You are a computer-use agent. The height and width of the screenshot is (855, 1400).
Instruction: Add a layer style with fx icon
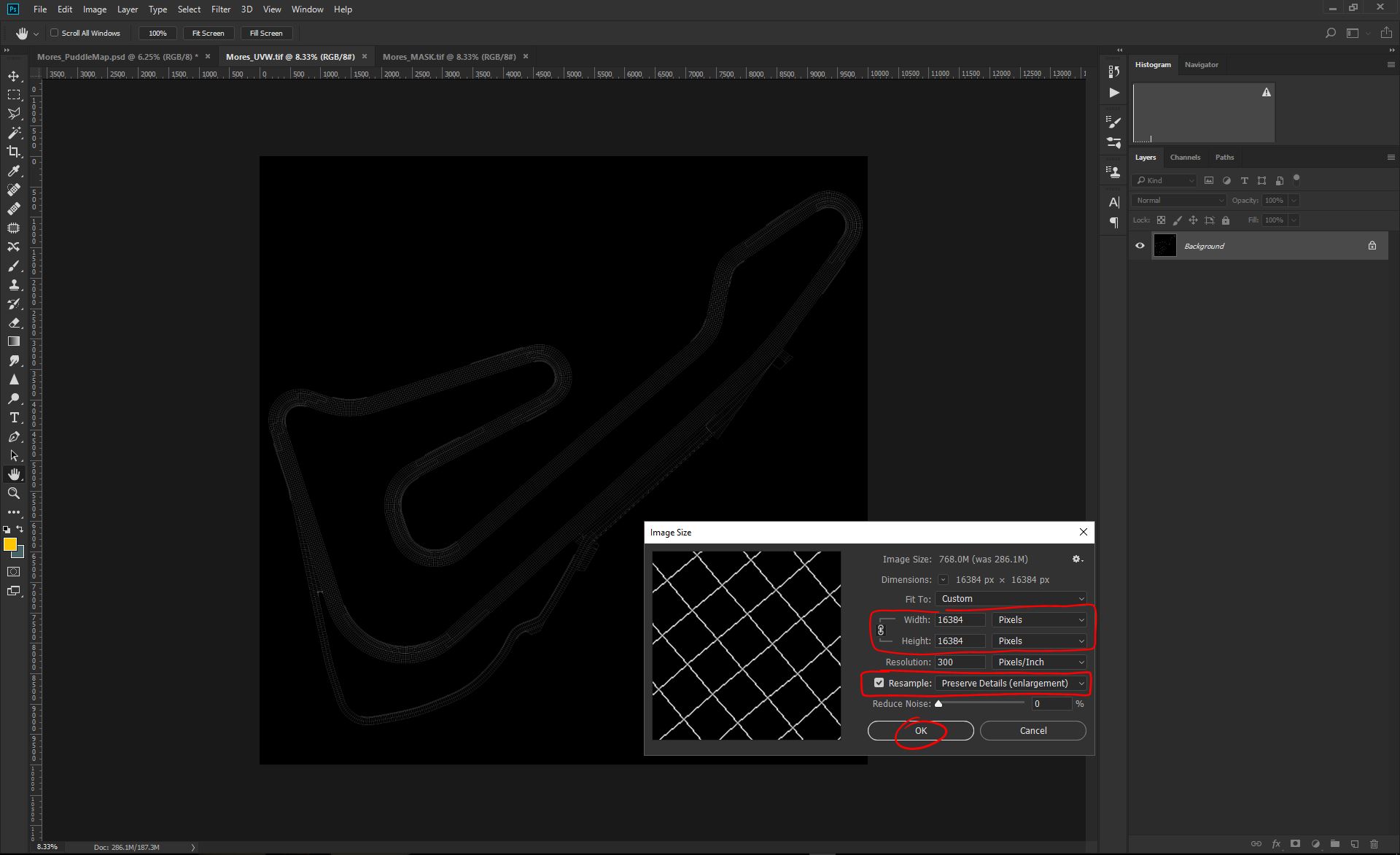pyautogui.click(x=1276, y=844)
